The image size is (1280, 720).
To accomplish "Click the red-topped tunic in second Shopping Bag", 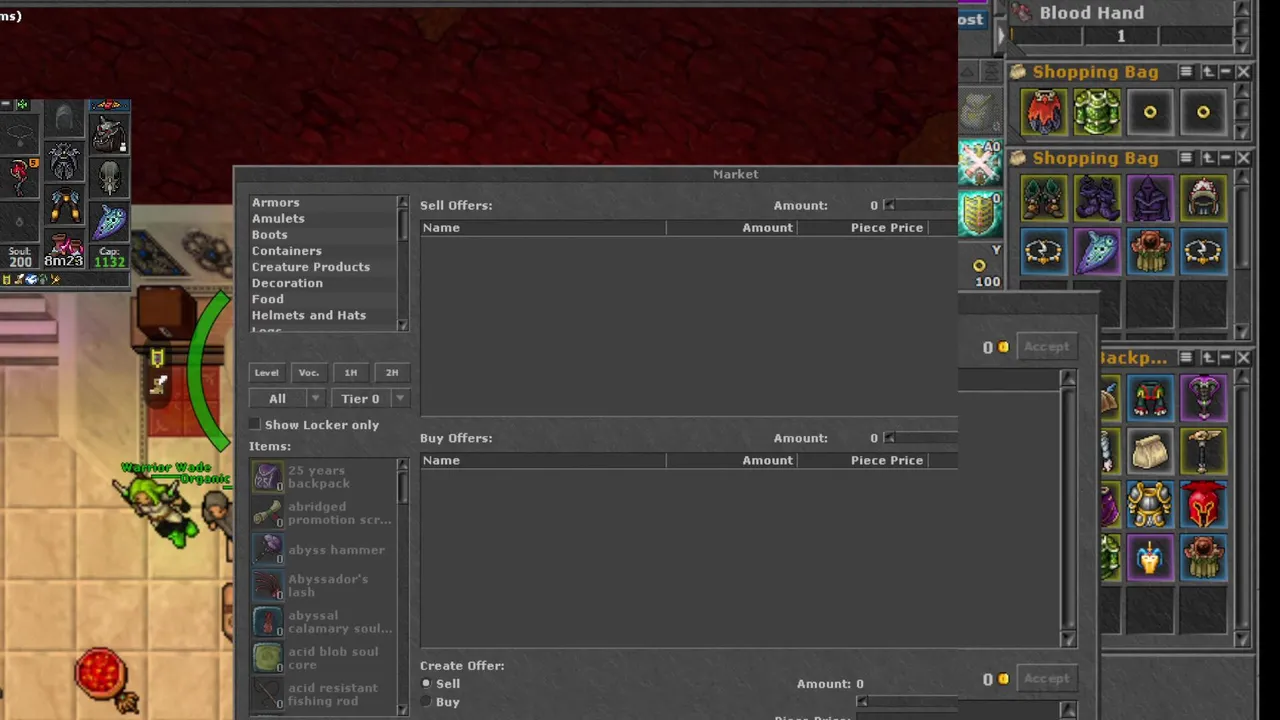I will [1150, 251].
